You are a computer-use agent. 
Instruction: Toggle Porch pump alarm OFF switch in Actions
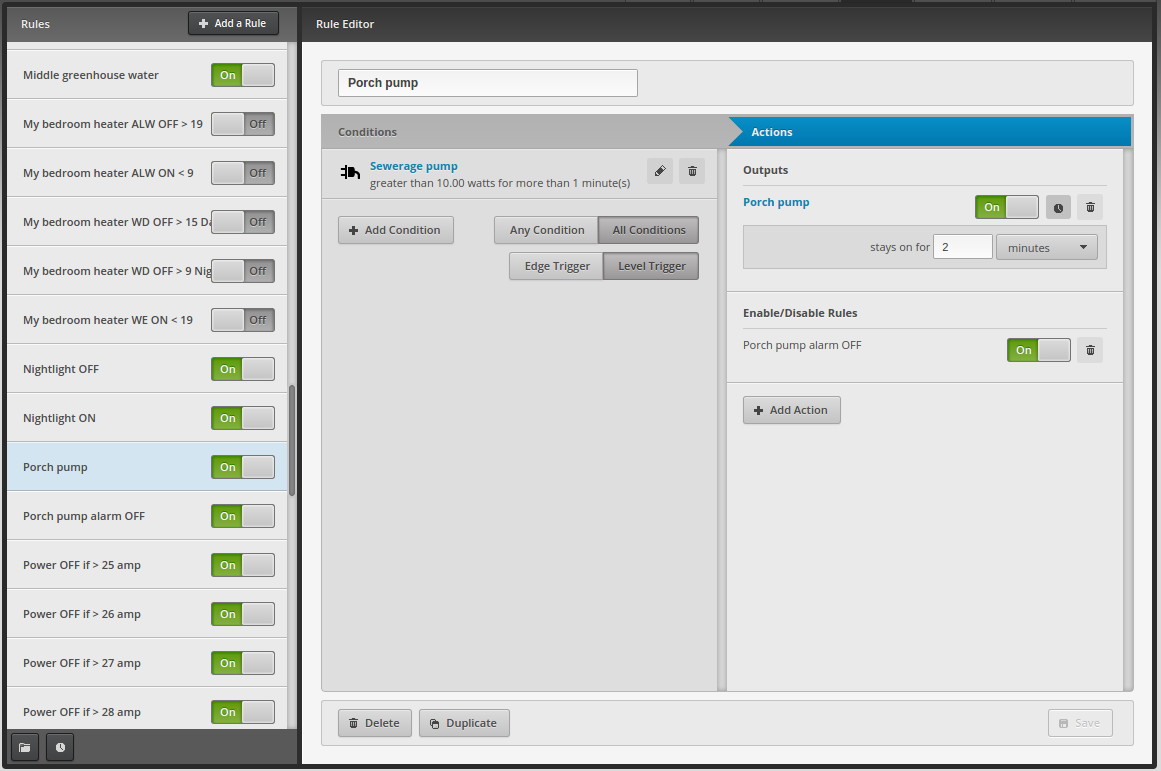[1039, 350]
